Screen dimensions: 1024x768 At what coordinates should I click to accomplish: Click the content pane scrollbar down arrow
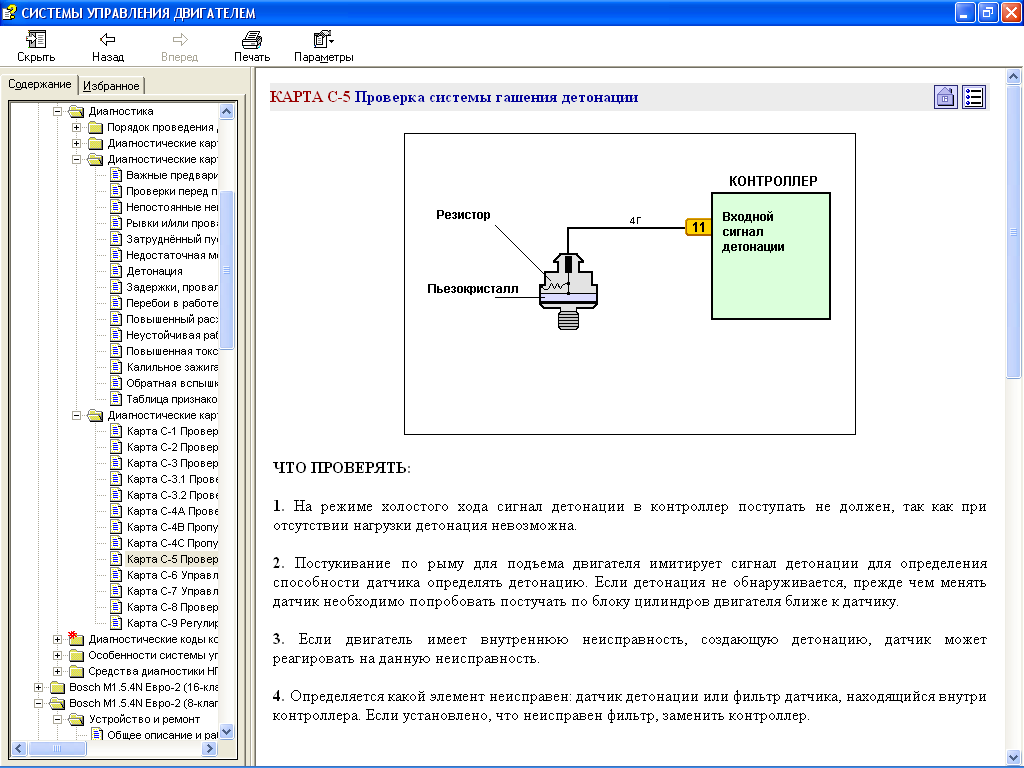click(x=1013, y=757)
